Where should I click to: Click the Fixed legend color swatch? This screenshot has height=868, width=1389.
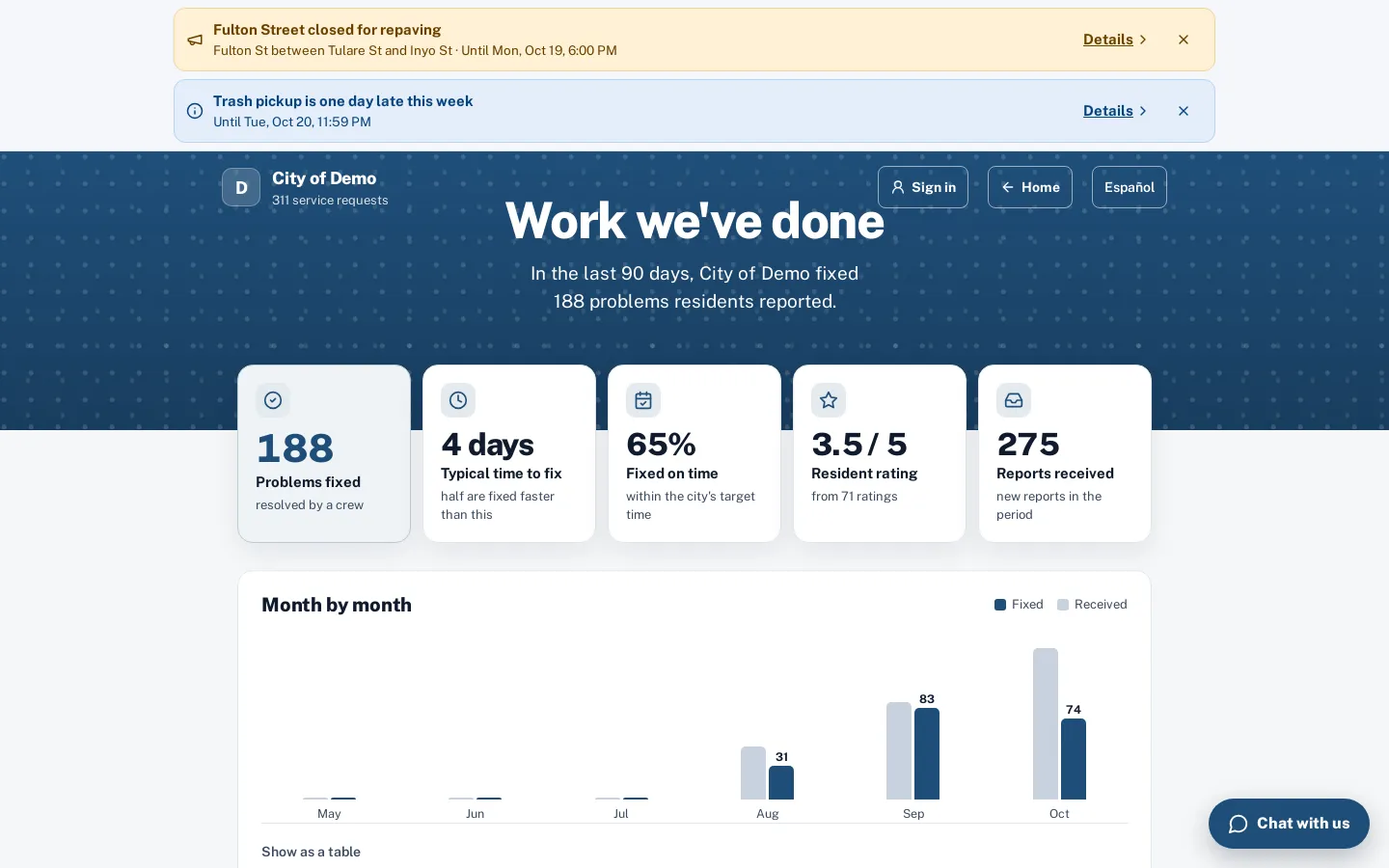click(x=1000, y=605)
